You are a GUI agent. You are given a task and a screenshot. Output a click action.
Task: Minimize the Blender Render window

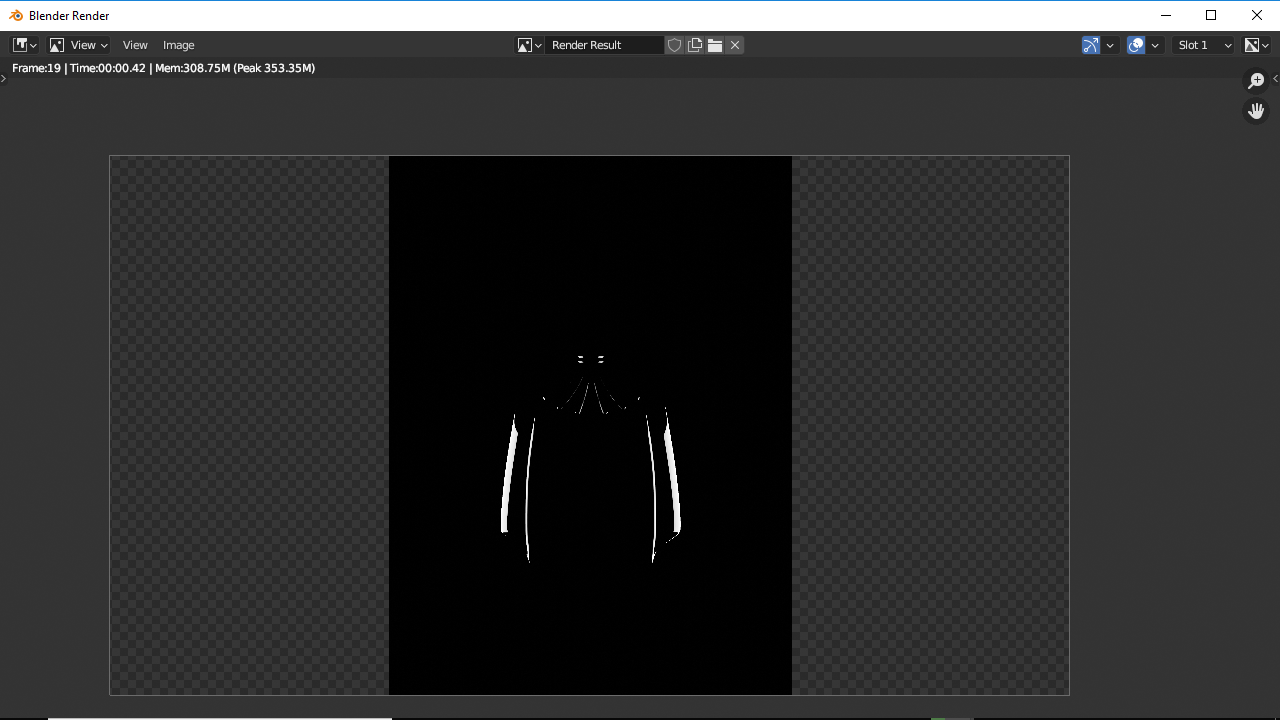(1166, 15)
